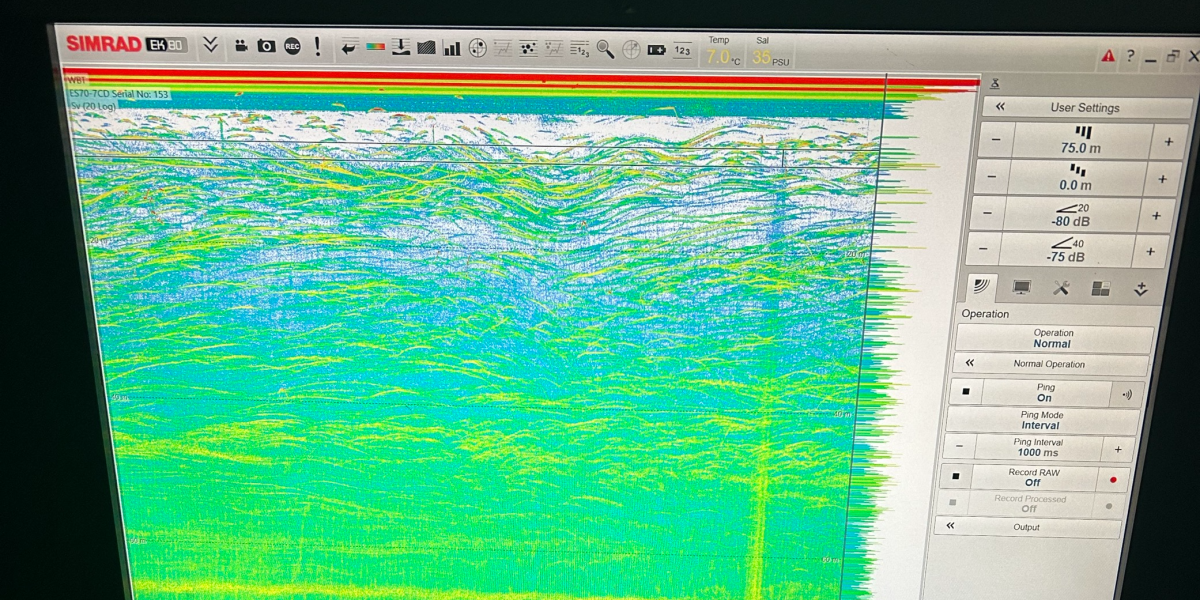Click the video camera toolbar icon
Viewport: 1200px width, 600px height.
coord(241,46)
